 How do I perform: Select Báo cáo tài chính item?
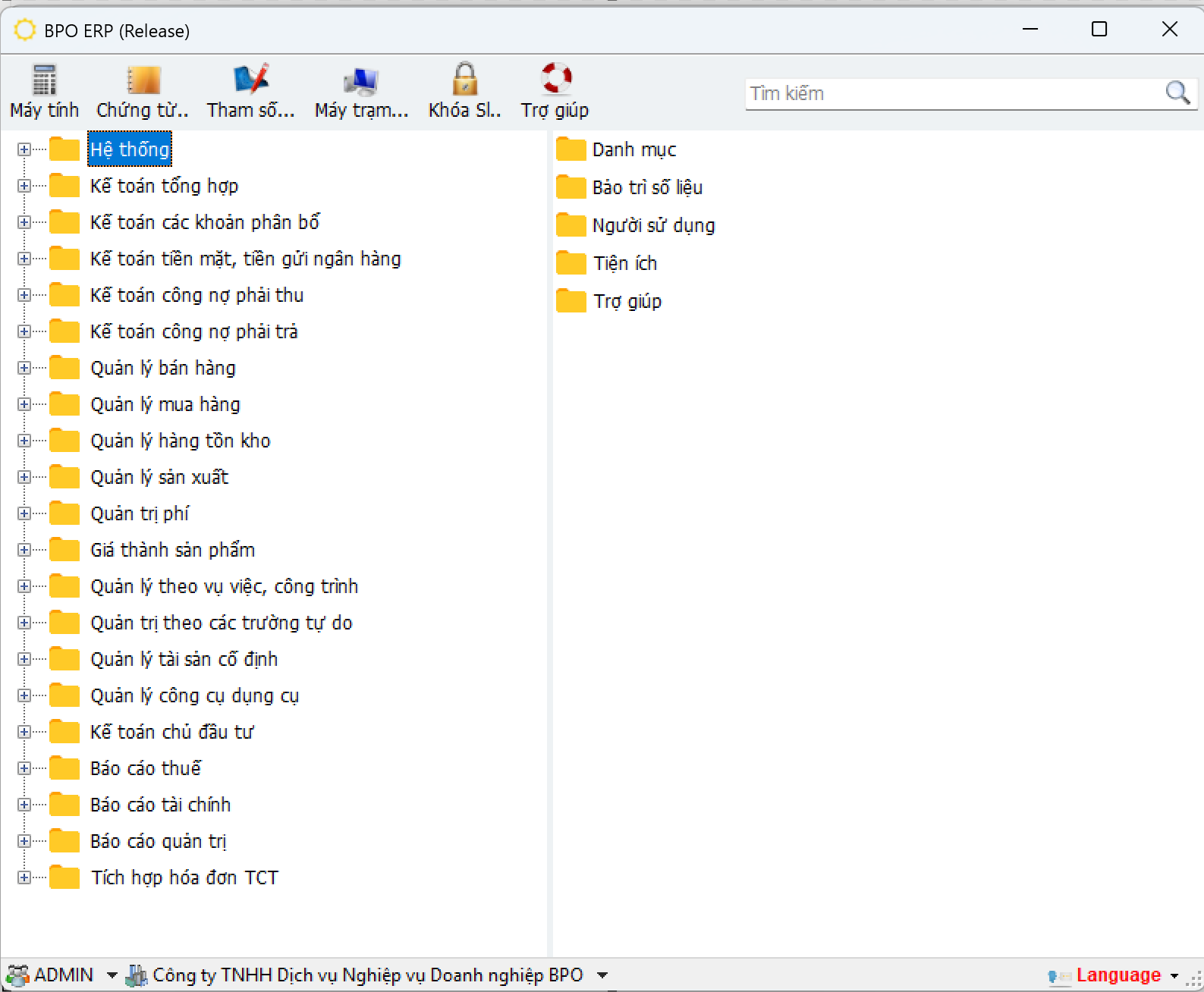click(x=160, y=805)
